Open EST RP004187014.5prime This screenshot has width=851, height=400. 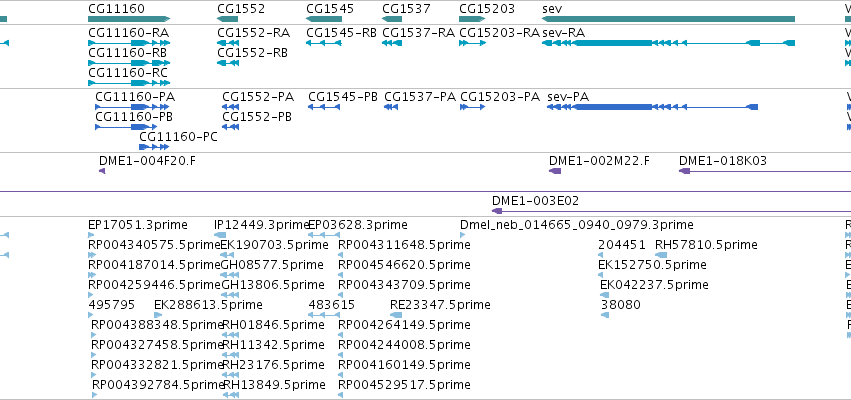point(91,275)
